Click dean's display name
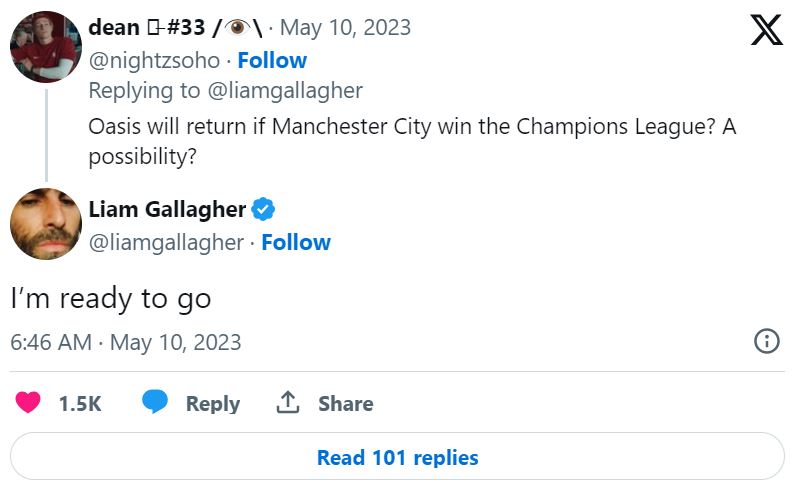This screenshot has height=487, width=803. [114, 28]
